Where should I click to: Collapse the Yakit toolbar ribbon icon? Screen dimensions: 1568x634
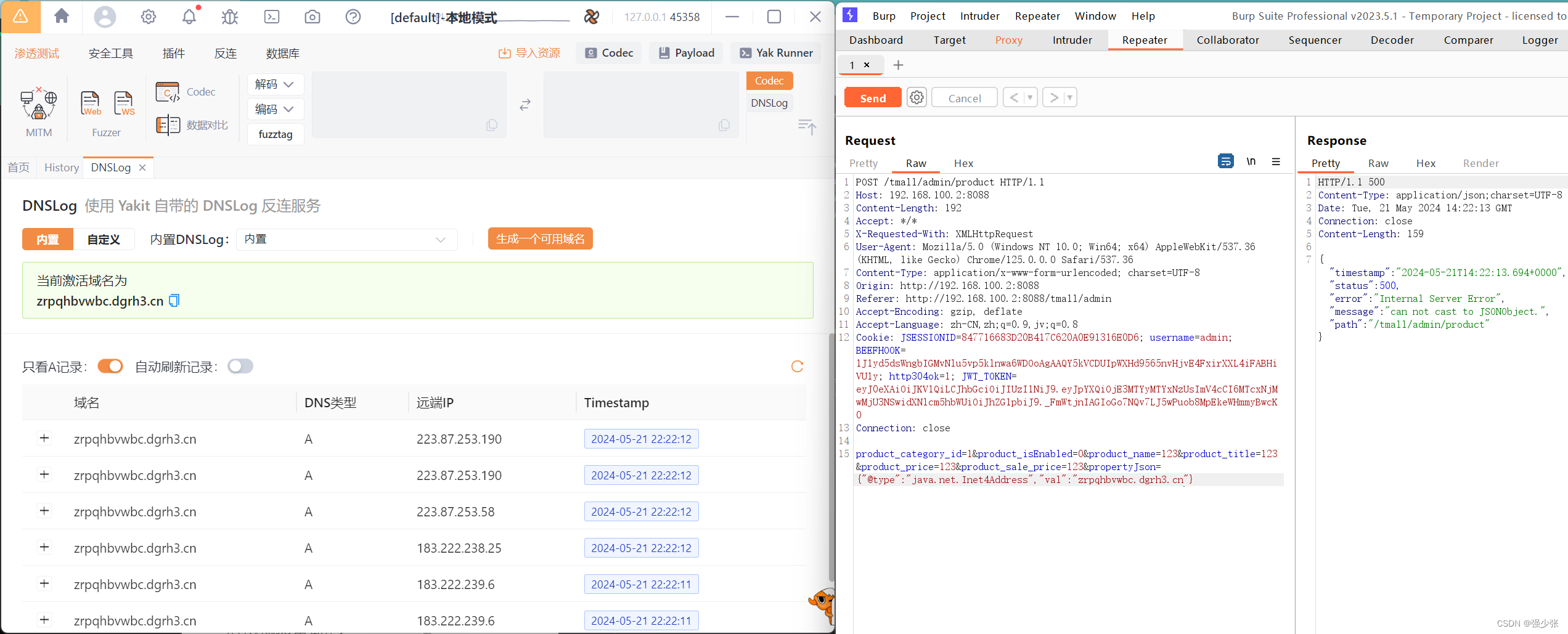point(807,126)
